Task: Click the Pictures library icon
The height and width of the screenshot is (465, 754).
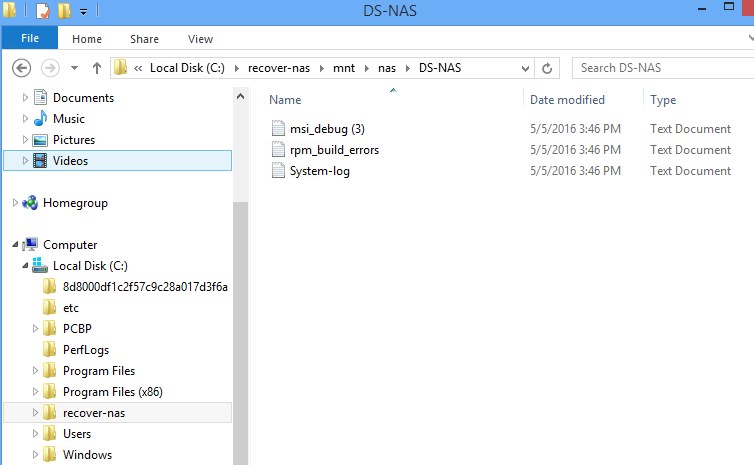Action: pos(40,140)
